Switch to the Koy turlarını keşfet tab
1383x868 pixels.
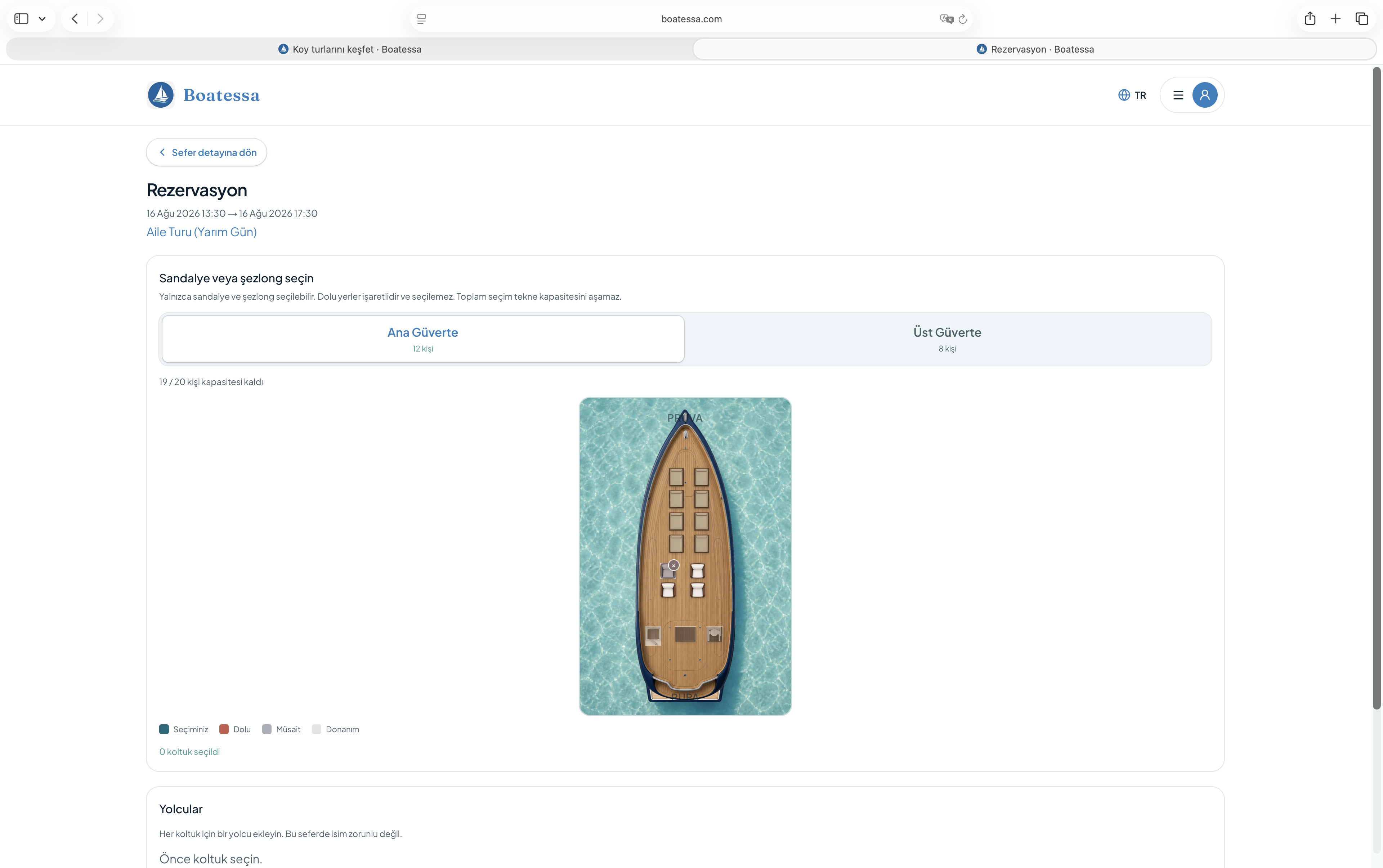(350, 49)
